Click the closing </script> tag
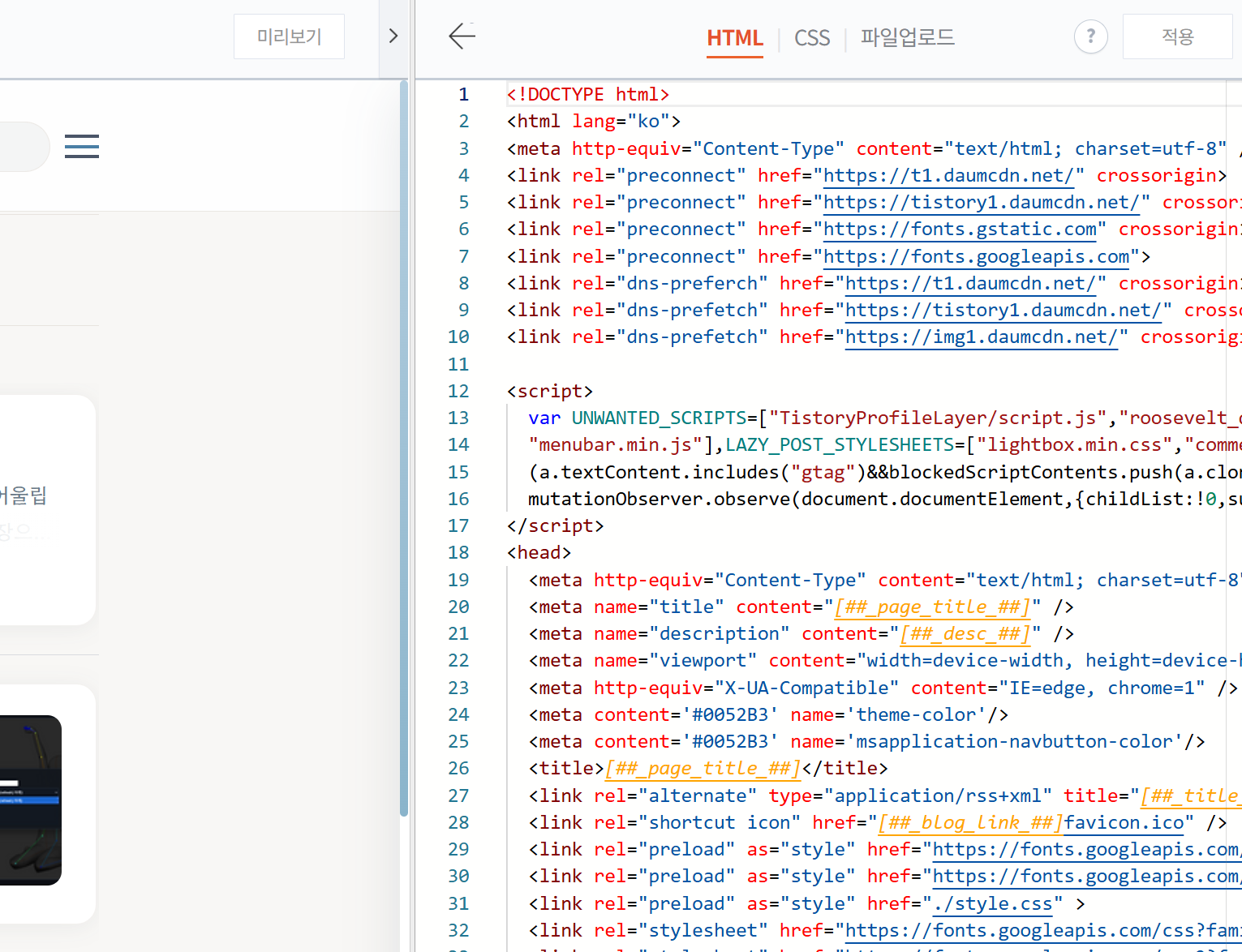Screen dimensions: 1242x952 pyautogui.click(x=556, y=526)
